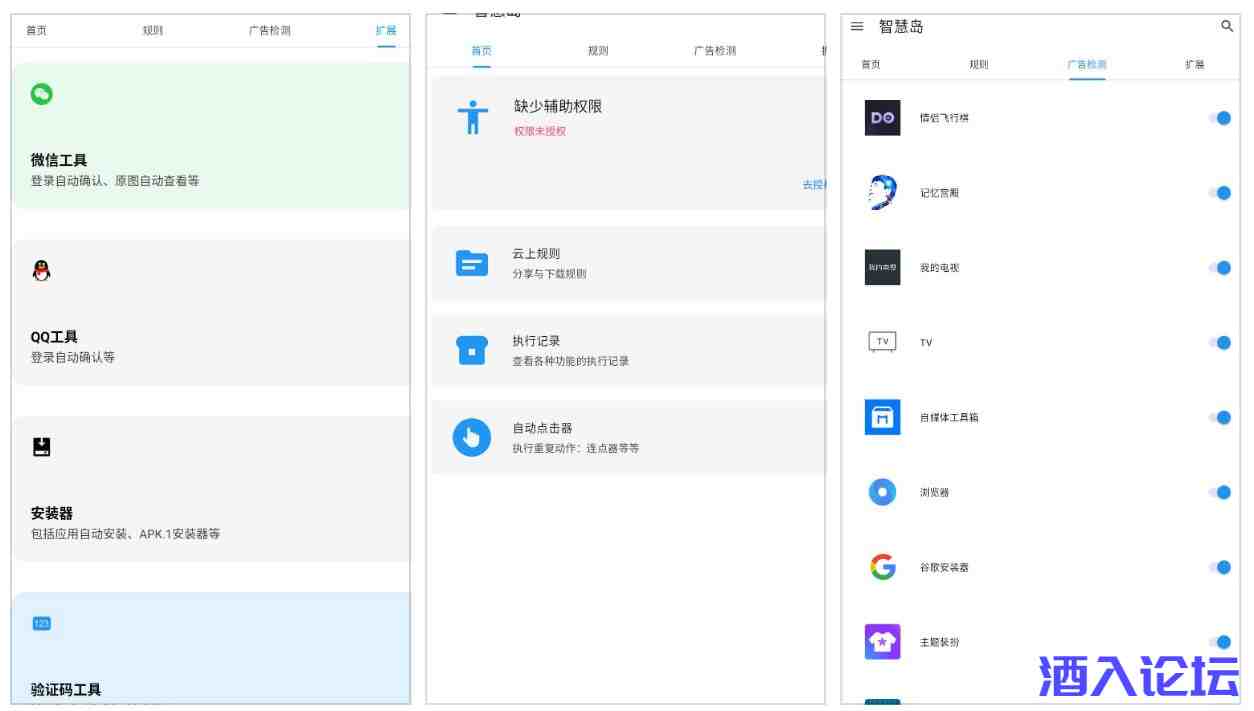1254x711 pixels.
Task: Tap the QQ penguin icon
Action: (41, 270)
